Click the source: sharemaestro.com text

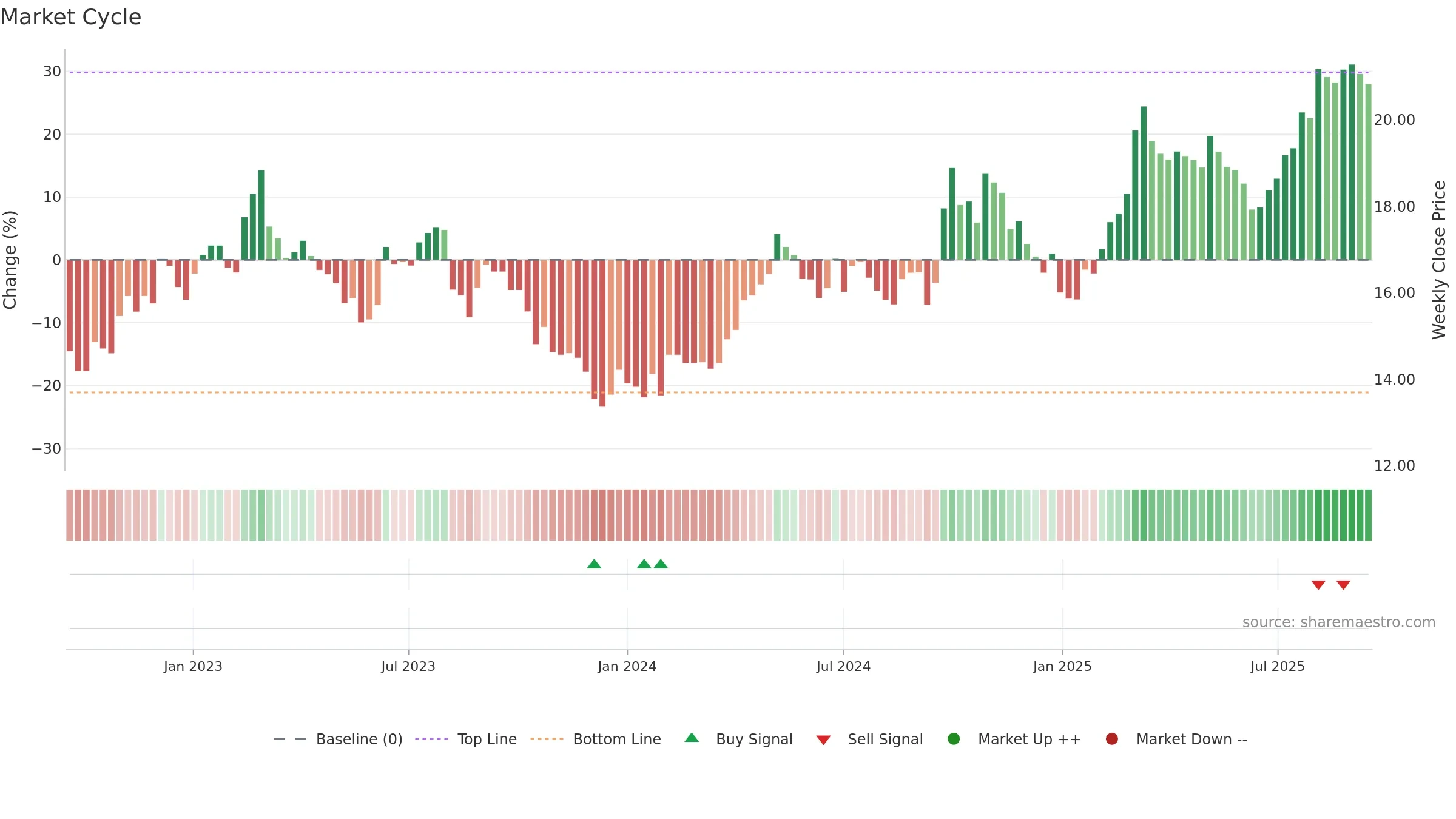point(1339,622)
